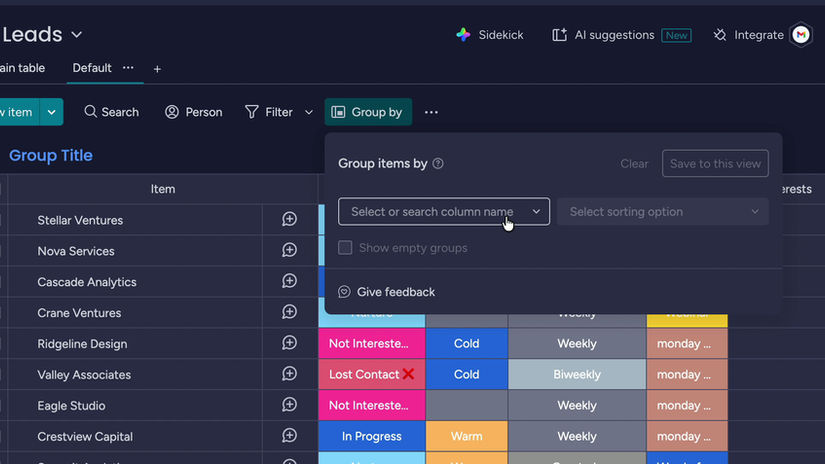Screen dimensions: 825x464
Task: Expand the New item dropdown arrow
Action: [52, 112]
